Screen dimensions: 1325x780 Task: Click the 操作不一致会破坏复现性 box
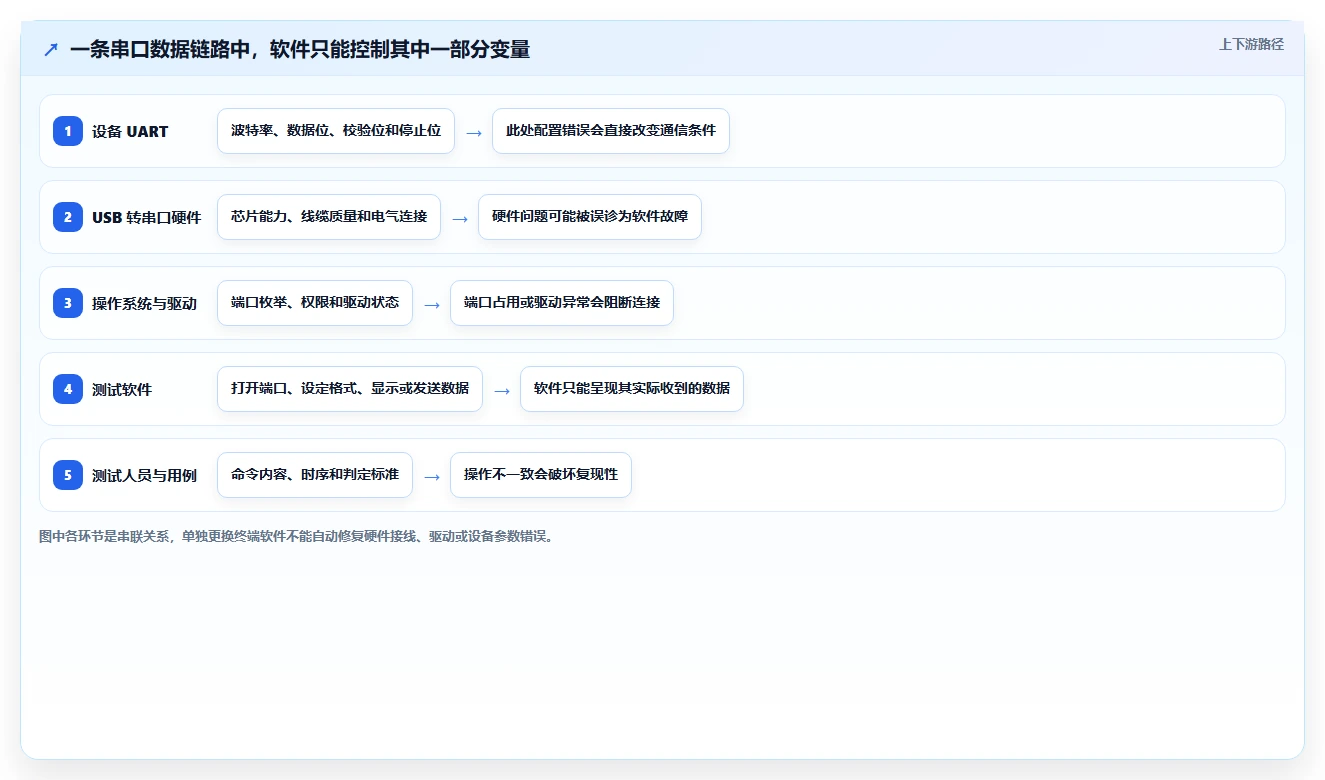point(541,475)
